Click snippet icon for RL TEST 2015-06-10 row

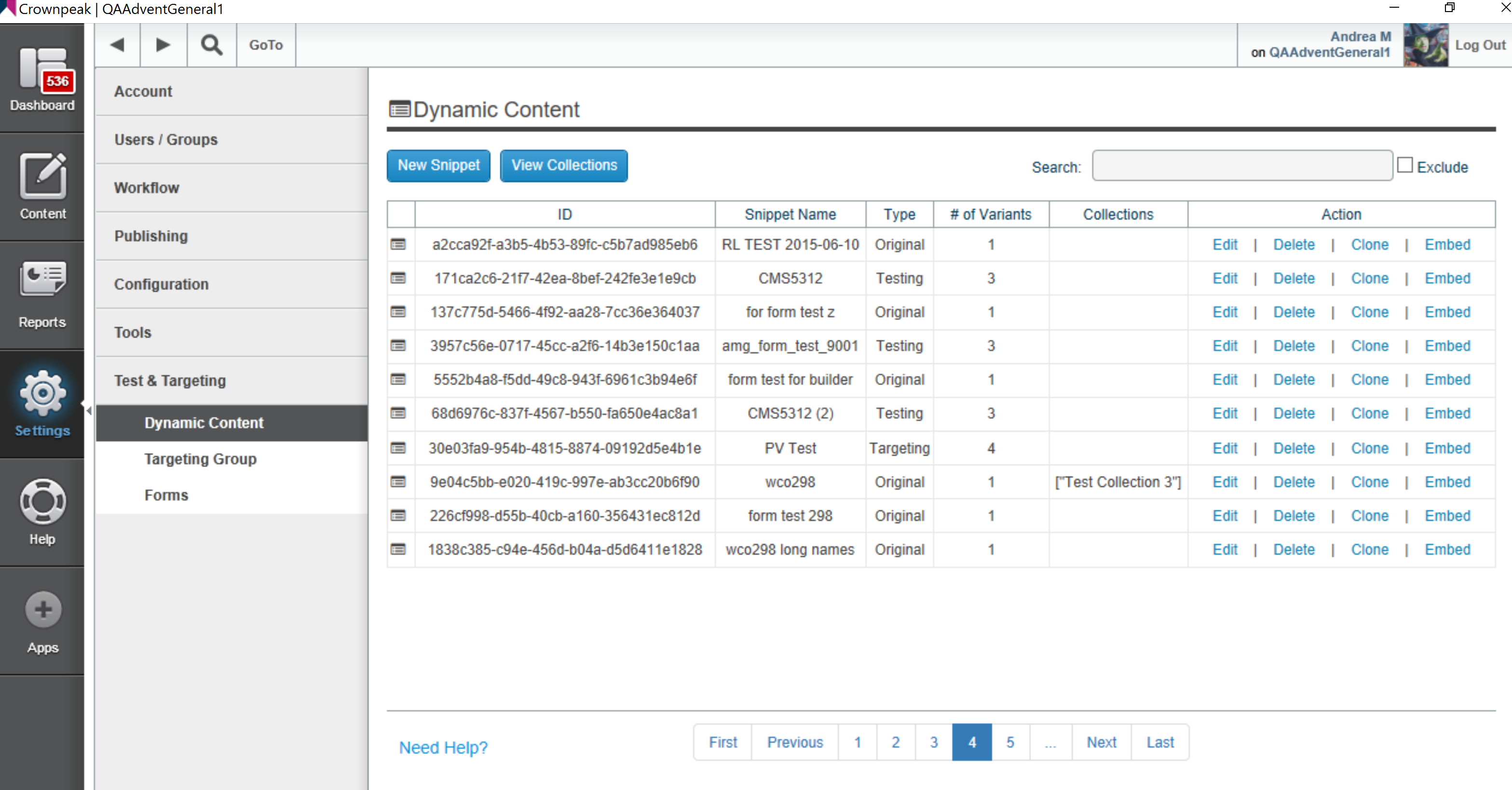tap(398, 244)
